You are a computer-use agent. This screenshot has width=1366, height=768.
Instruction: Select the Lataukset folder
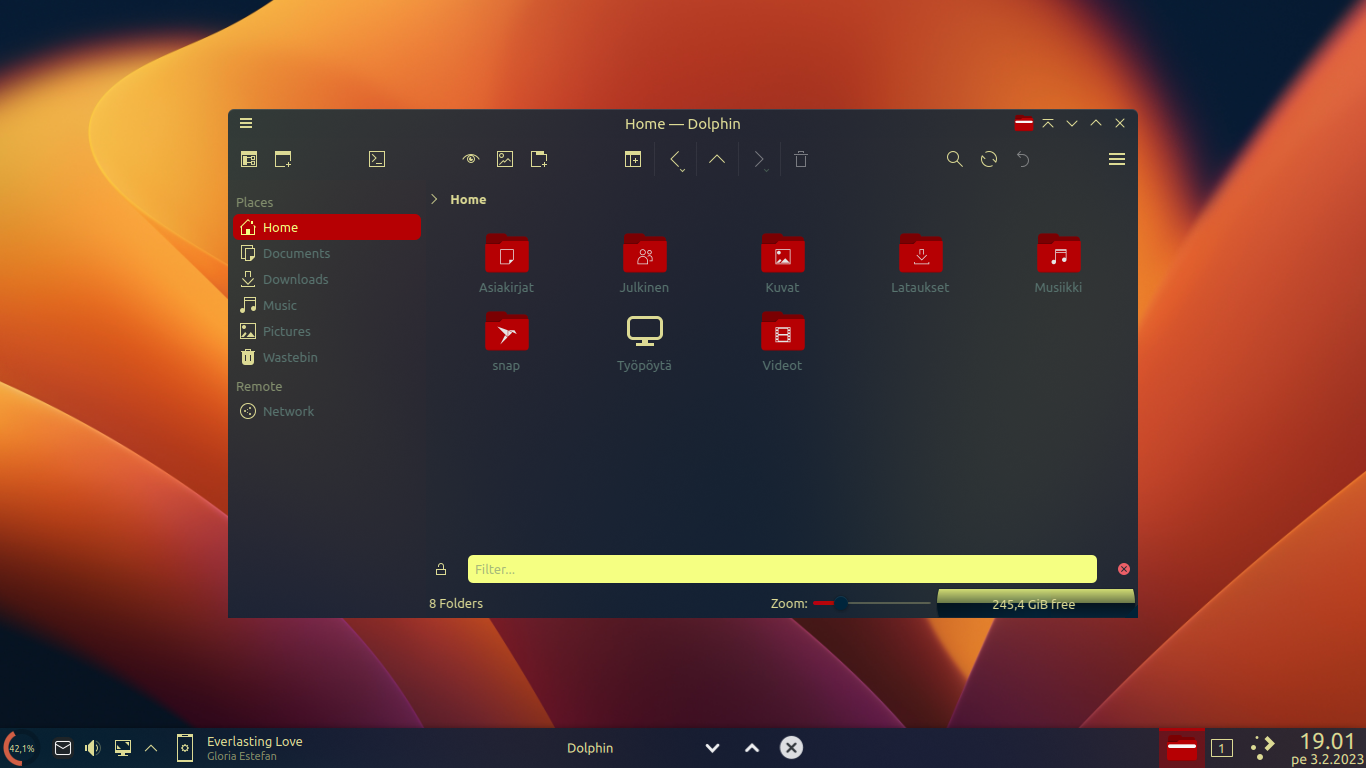[x=920, y=263]
